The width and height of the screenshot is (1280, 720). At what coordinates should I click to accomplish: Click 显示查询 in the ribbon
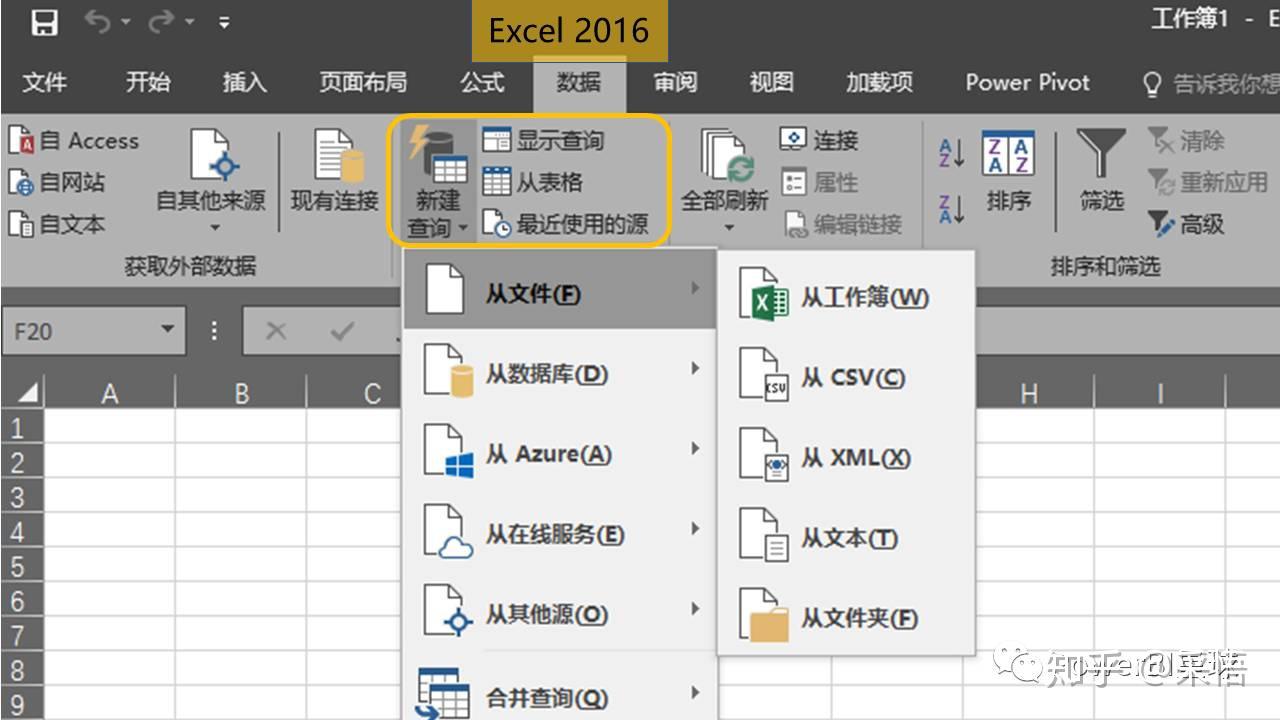click(x=544, y=140)
